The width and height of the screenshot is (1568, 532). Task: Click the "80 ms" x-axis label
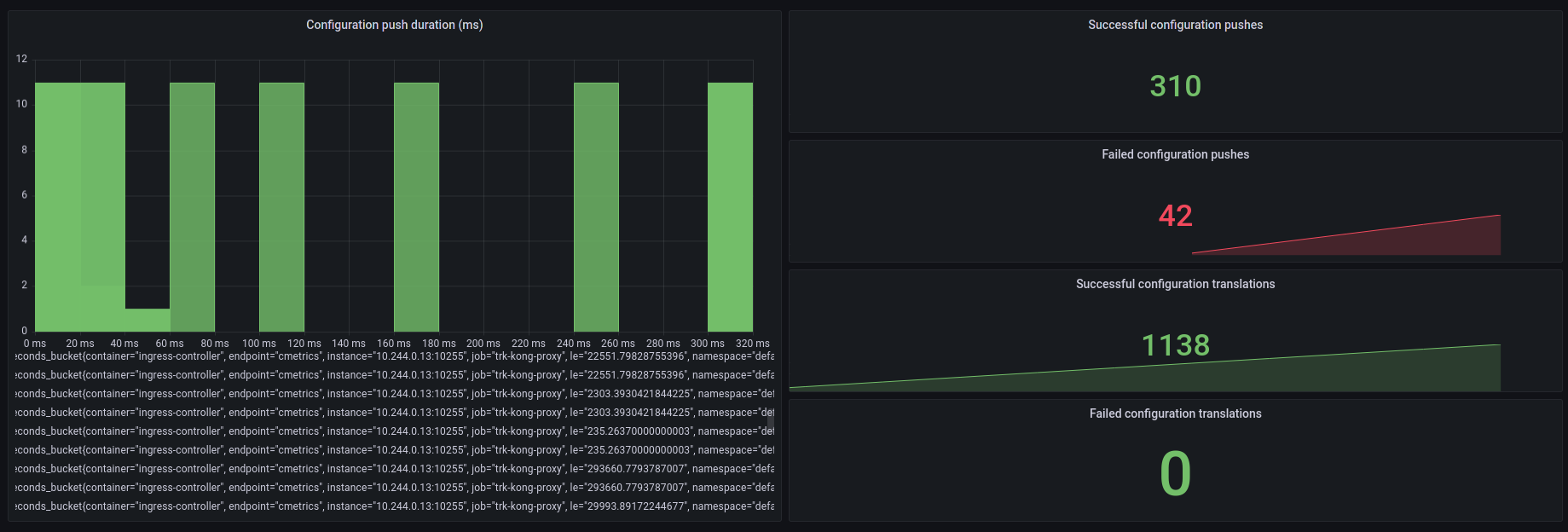[215, 344]
